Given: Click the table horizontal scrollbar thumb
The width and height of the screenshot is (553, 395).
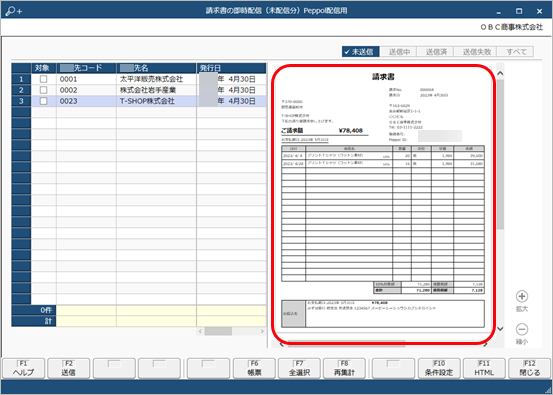Looking at the screenshot, I should [218, 331].
